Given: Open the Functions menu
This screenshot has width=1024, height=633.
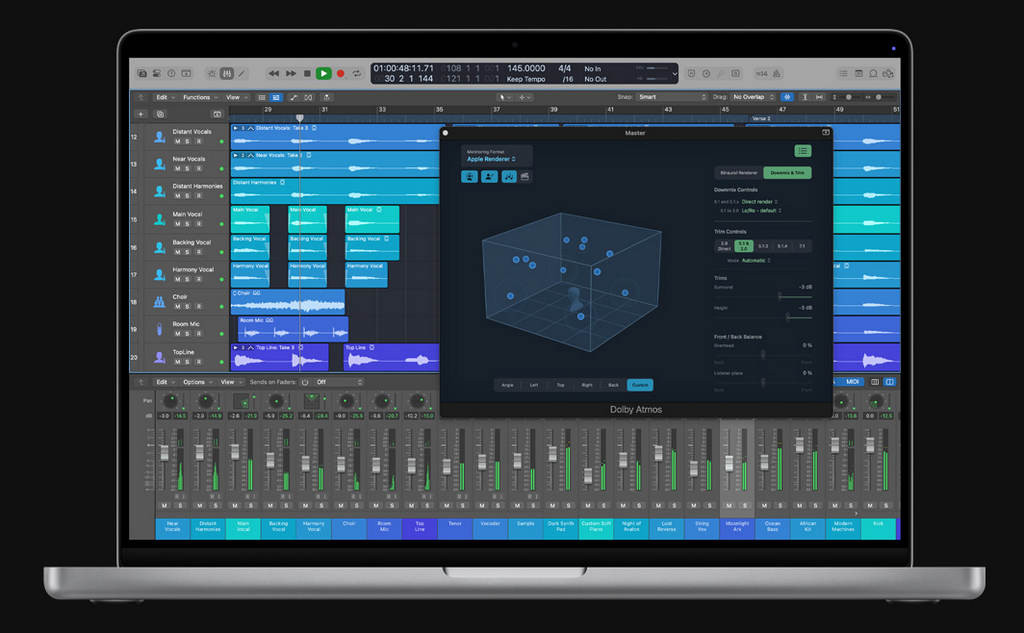Looking at the screenshot, I should point(200,97).
